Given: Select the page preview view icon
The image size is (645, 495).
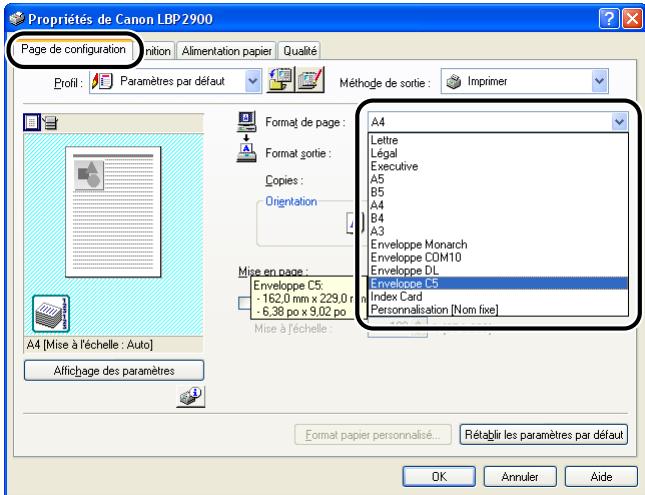Looking at the screenshot, I should point(32,122).
